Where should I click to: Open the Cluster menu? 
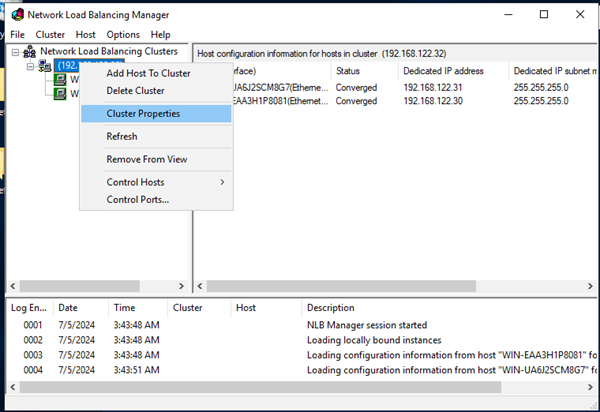(x=50, y=35)
